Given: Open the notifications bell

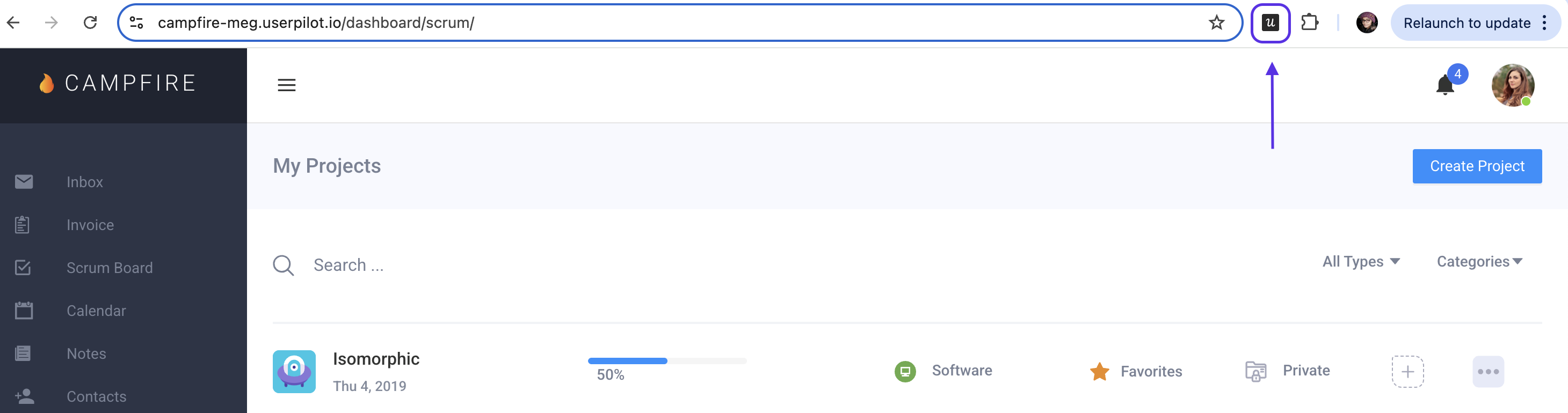Looking at the screenshot, I should coord(1445,85).
